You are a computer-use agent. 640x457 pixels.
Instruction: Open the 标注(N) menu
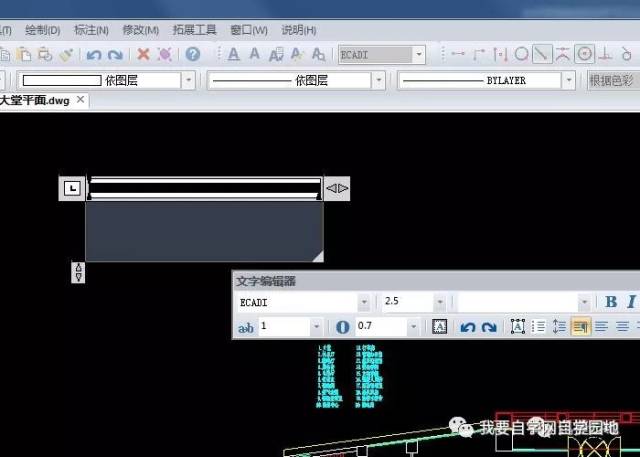pyautogui.click(x=91, y=30)
